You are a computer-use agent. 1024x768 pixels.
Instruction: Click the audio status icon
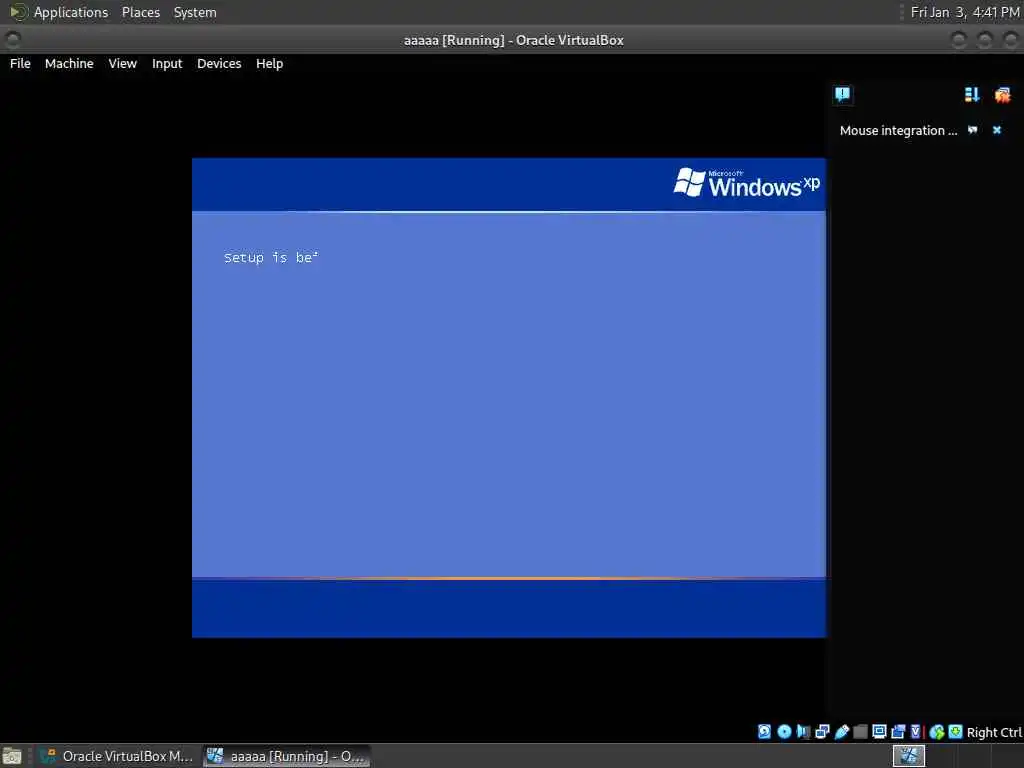(803, 731)
